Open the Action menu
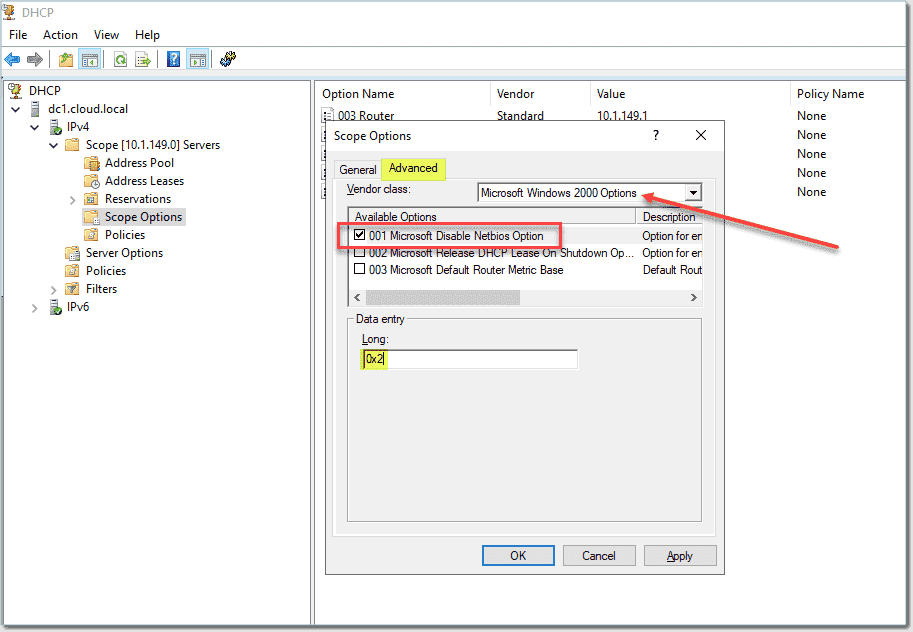The height and width of the screenshot is (632, 913). [60, 34]
